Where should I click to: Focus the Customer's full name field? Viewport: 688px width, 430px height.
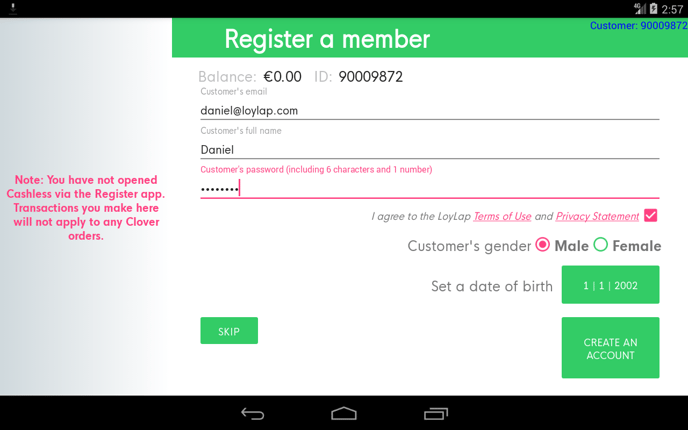tap(430, 150)
